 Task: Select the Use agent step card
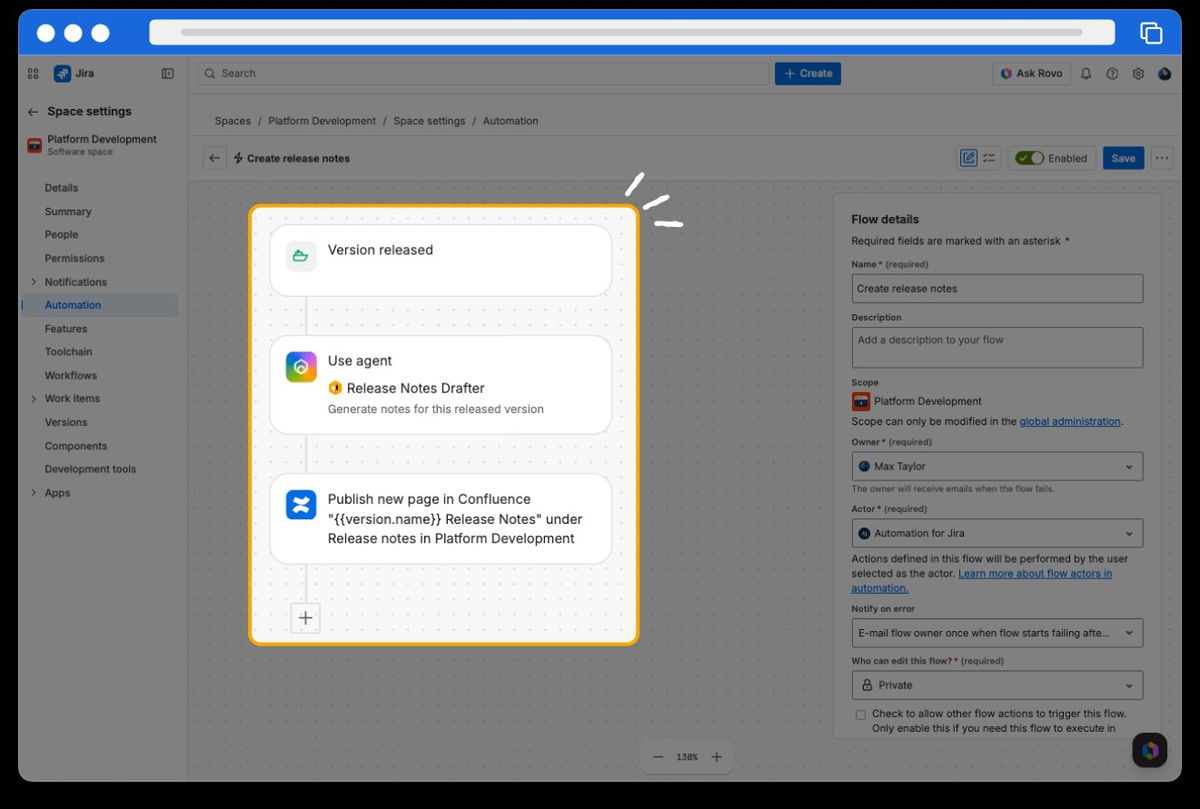441,385
